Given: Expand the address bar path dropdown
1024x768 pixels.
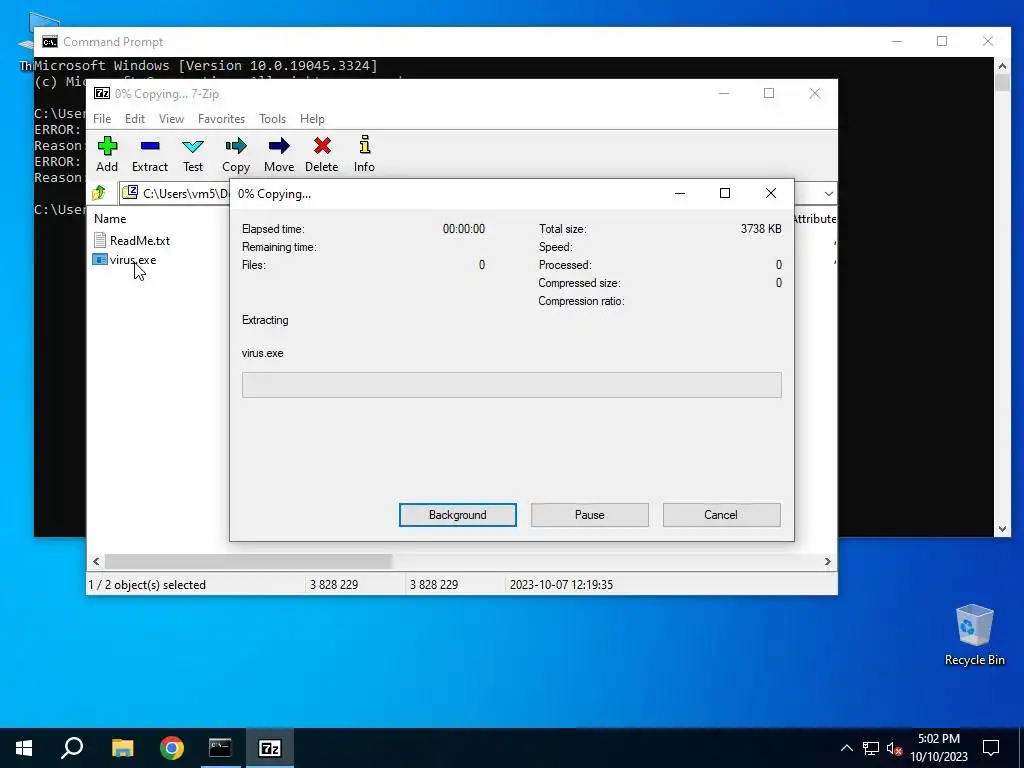Looking at the screenshot, I should [828, 194].
